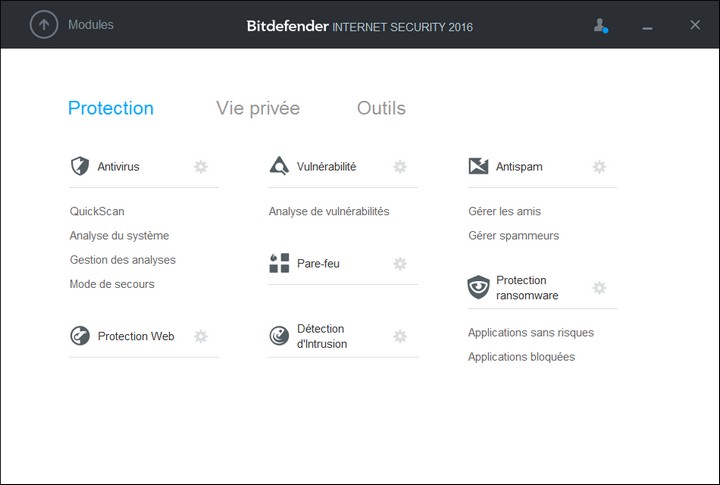720x485 pixels.
Task: Open Applications sans risques
Action: point(531,333)
